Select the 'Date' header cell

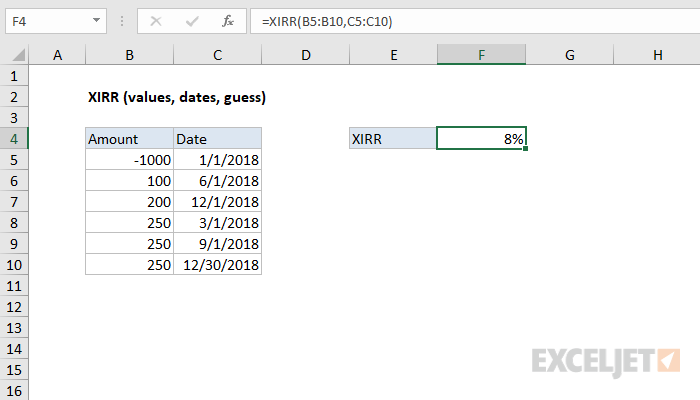[217, 139]
